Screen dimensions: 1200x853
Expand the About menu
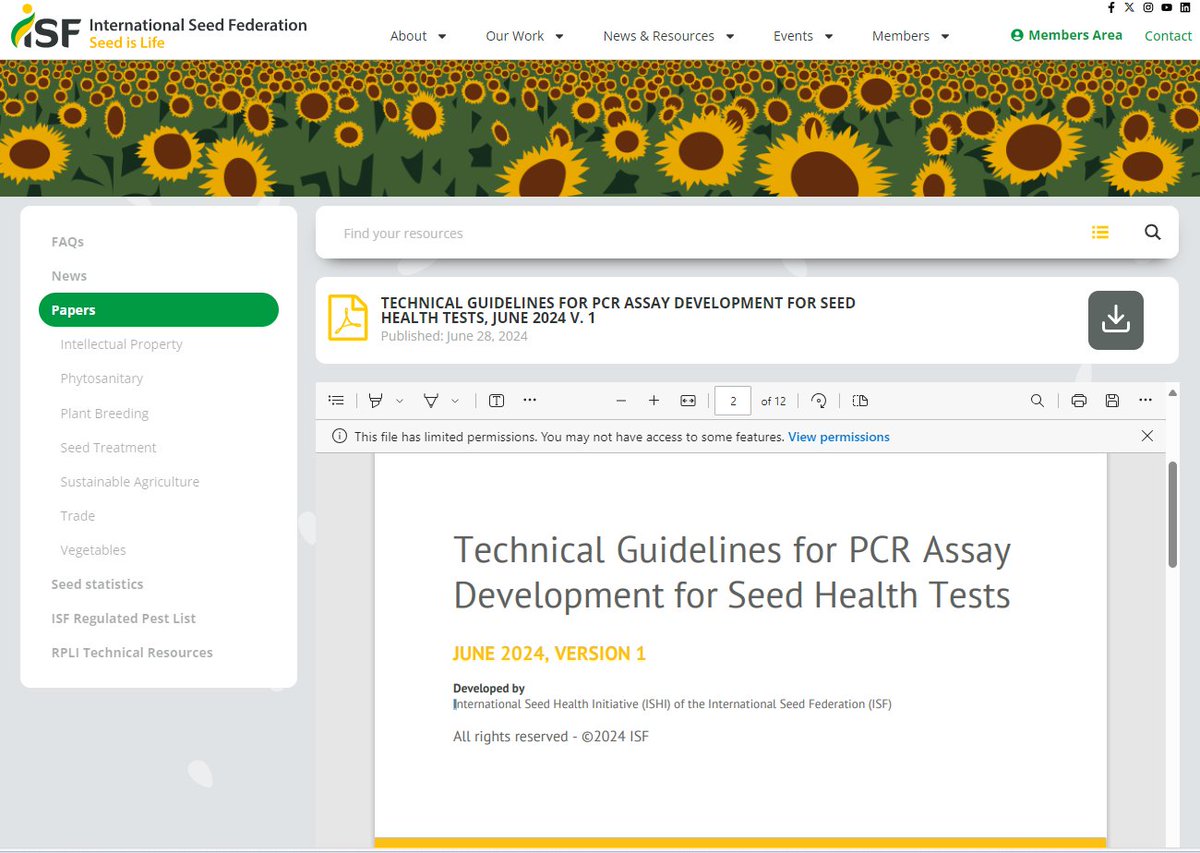pyautogui.click(x=418, y=36)
